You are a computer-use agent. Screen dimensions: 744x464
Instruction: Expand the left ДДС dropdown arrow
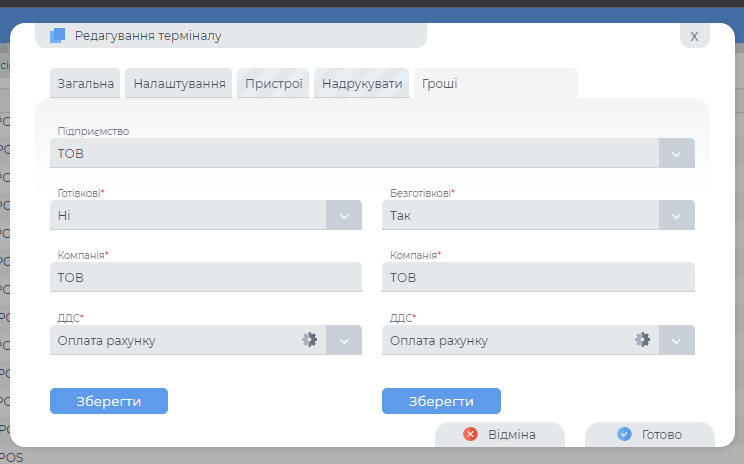point(344,341)
